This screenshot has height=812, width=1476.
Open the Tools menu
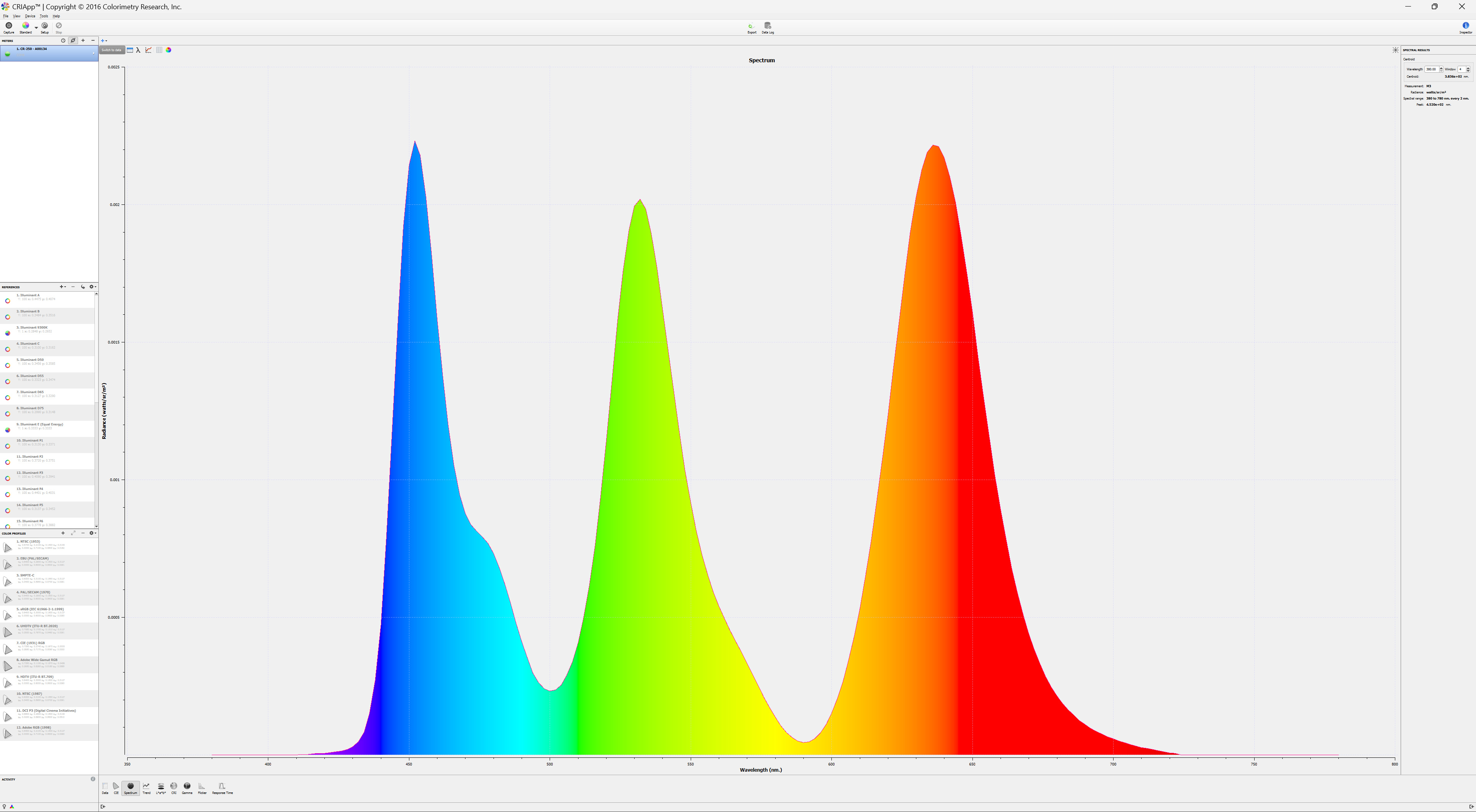pos(43,16)
